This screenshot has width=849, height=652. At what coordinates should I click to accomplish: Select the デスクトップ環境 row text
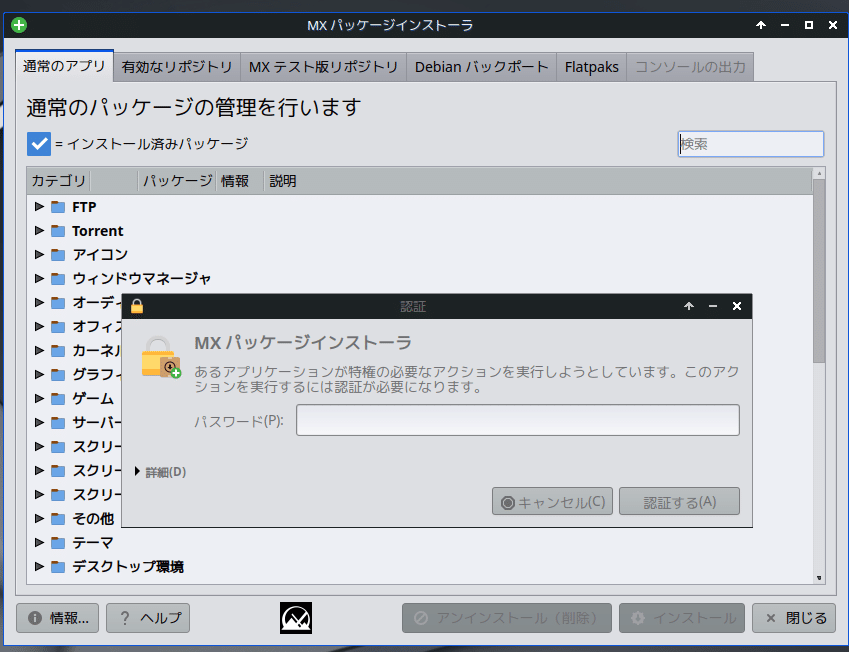[x=128, y=566]
